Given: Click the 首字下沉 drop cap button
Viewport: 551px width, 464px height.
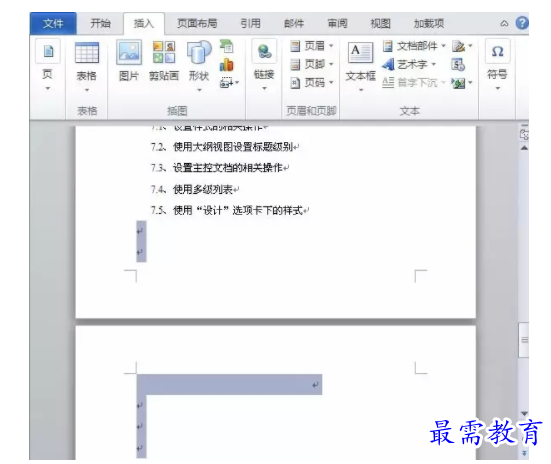Looking at the screenshot, I should click(414, 83).
